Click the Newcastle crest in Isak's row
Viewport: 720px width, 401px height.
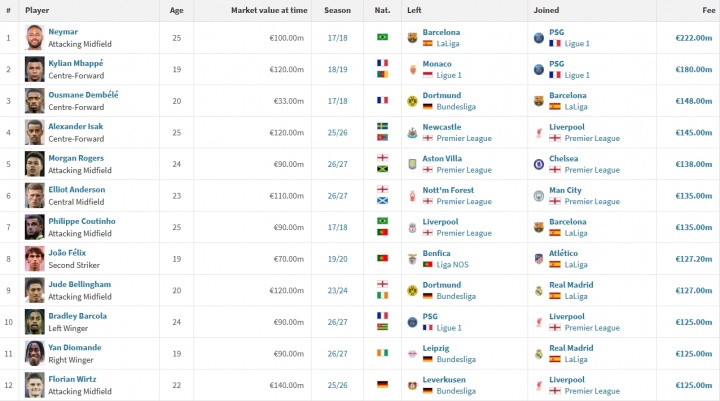point(412,133)
